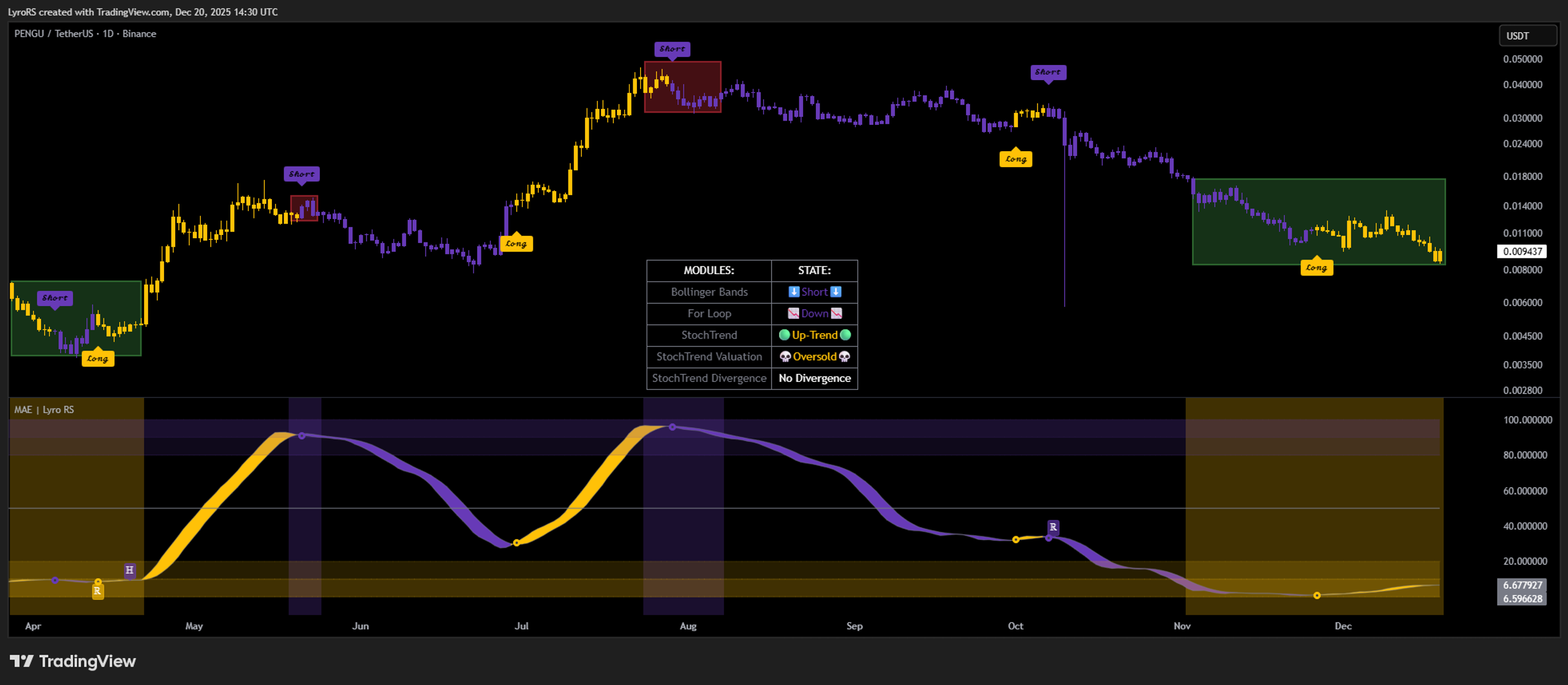Click the yellow R marker on the April oscillator

[97, 591]
